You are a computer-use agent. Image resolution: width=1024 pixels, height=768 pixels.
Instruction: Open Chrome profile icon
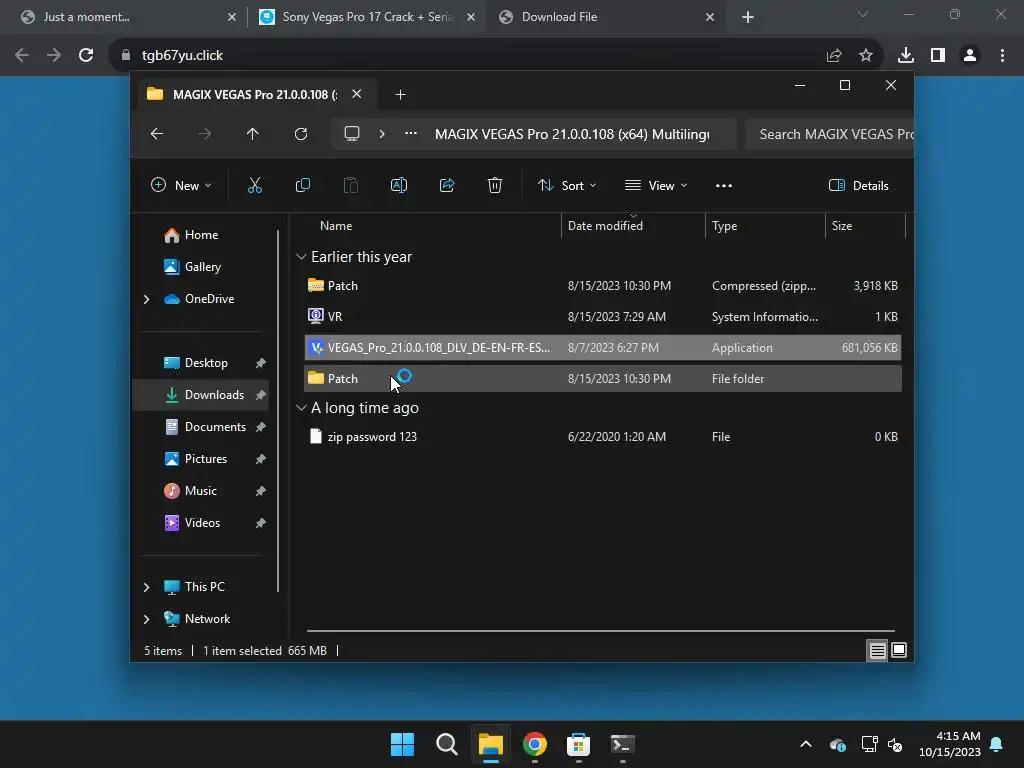point(970,56)
